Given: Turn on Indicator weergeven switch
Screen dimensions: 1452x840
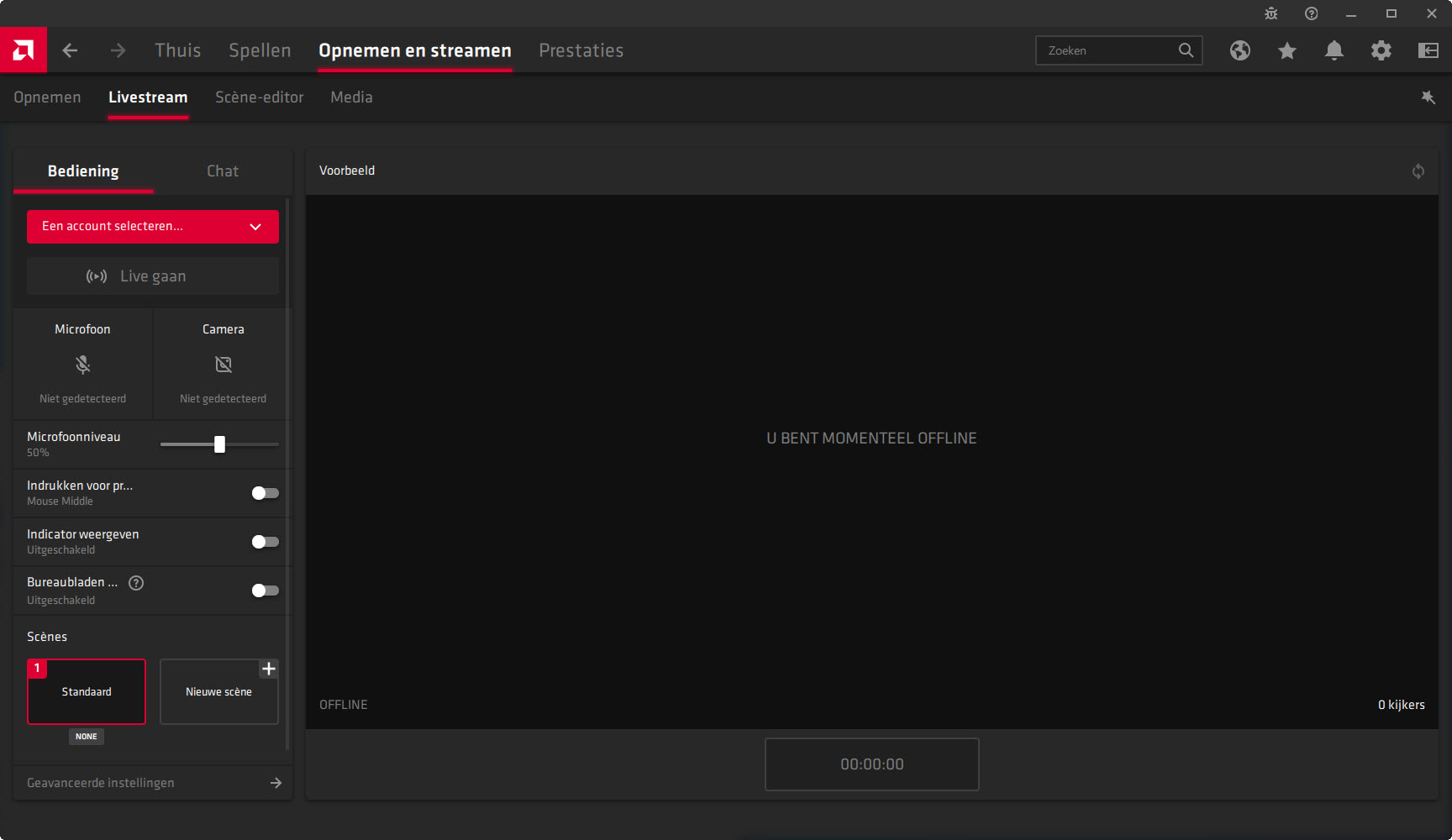Looking at the screenshot, I should (x=265, y=542).
